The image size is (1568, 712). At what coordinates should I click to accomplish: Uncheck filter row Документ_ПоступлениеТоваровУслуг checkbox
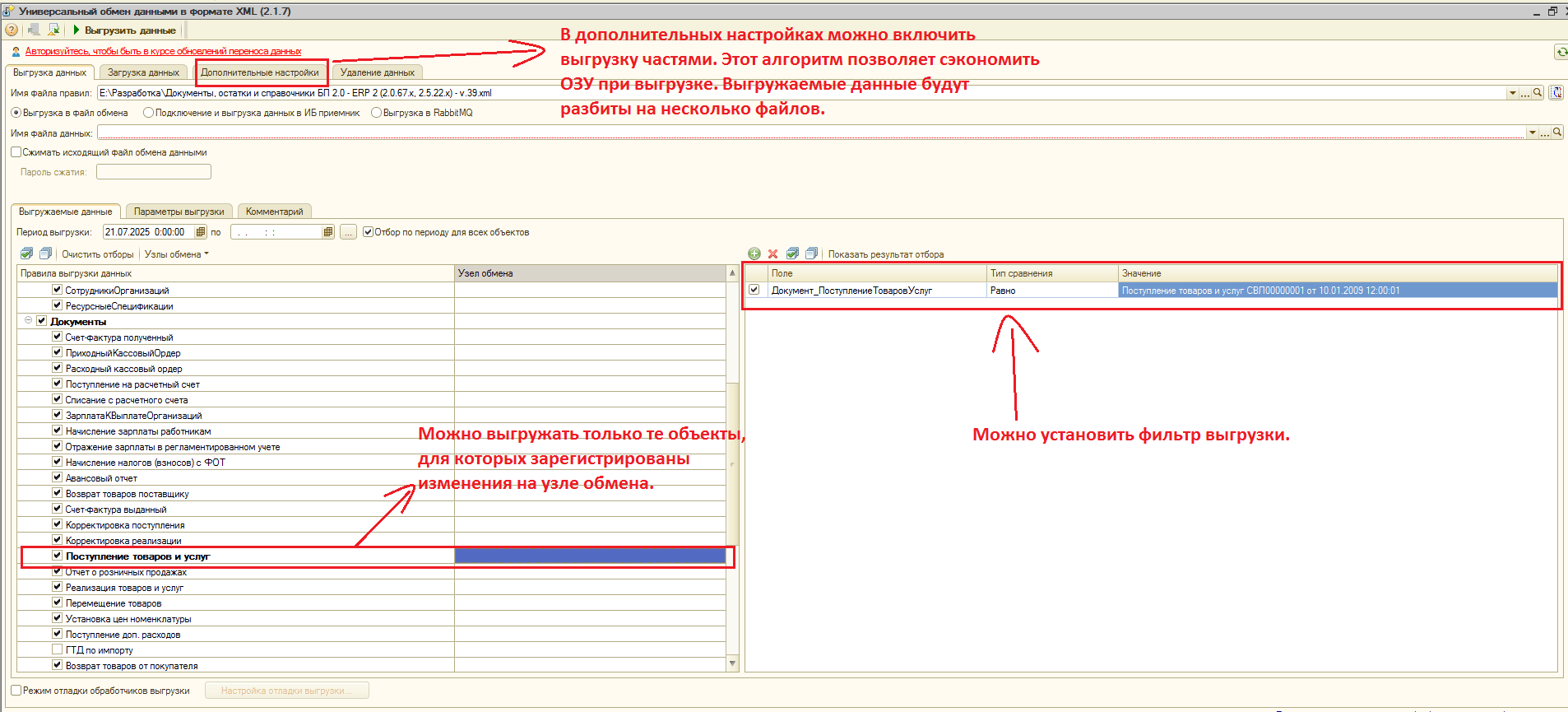pyautogui.click(x=754, y=290)
